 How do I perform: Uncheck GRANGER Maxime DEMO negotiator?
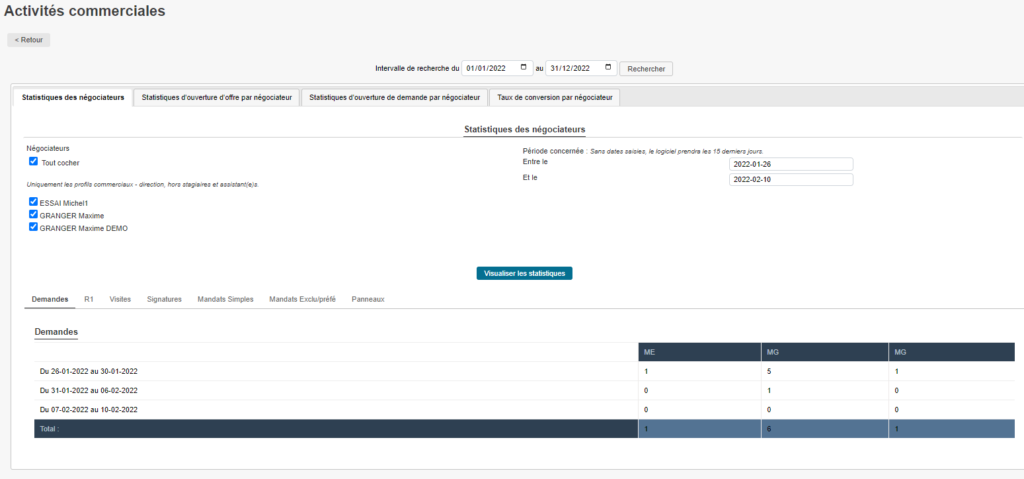pyautogui.click(x=33, y=227)
